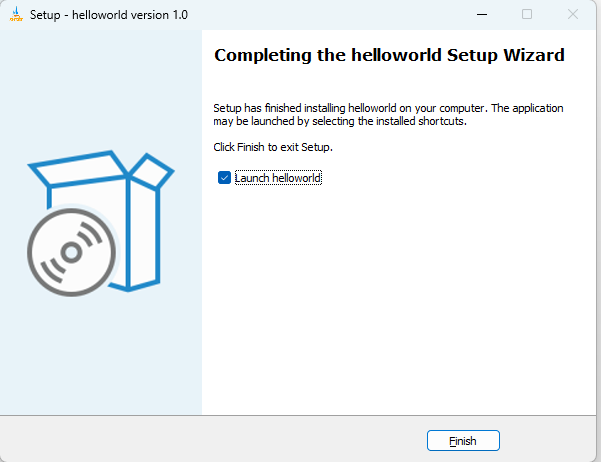Click the open lid flap of the box
The height and width of the screenshot is (462, 601).
point(151,171)
